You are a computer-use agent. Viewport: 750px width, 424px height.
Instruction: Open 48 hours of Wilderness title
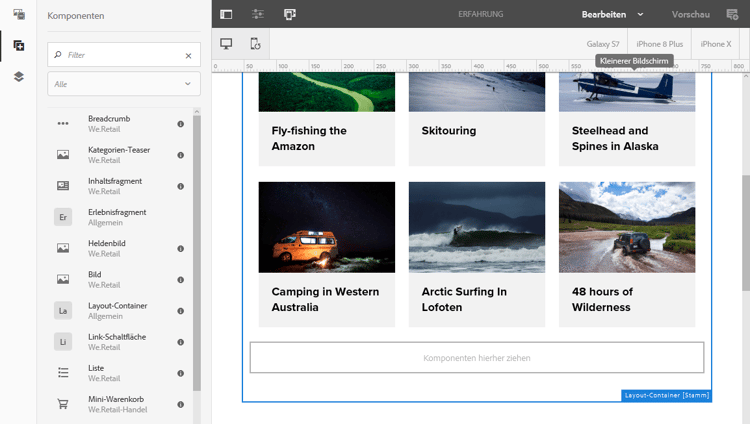[x=602, y=299]
